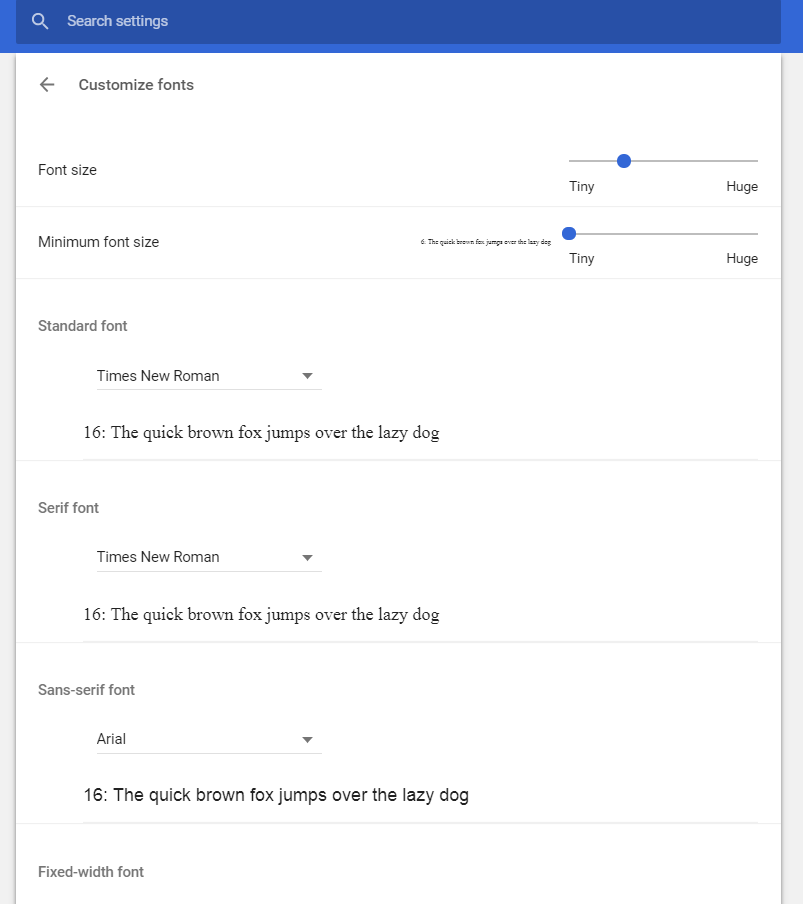This screenshot has height=904, width=803.
Task: Expand the Serif font dropdown
Action: tap(208, 557)
